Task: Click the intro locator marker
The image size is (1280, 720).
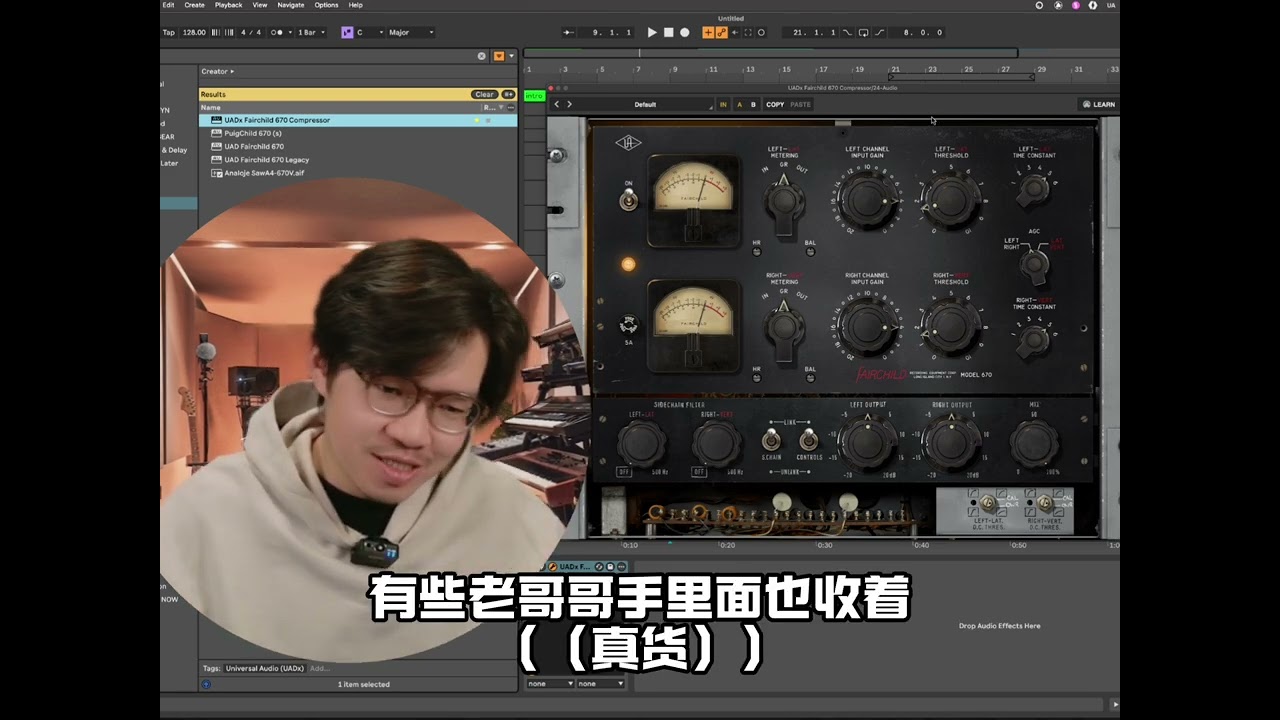Action: pos(534,96)
